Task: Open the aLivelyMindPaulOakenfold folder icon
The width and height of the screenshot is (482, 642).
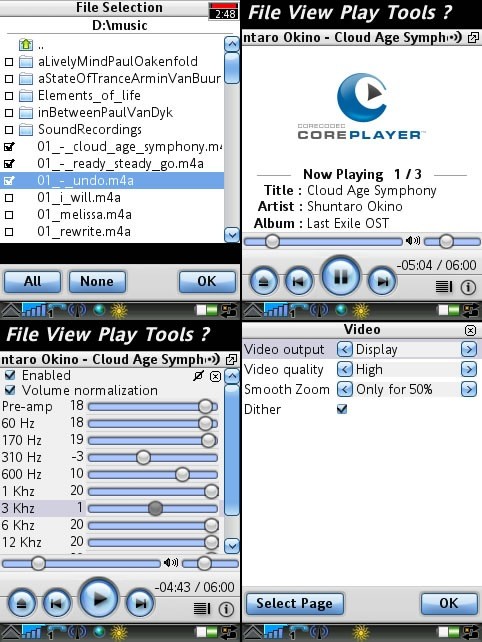Action: click(26, 61)
